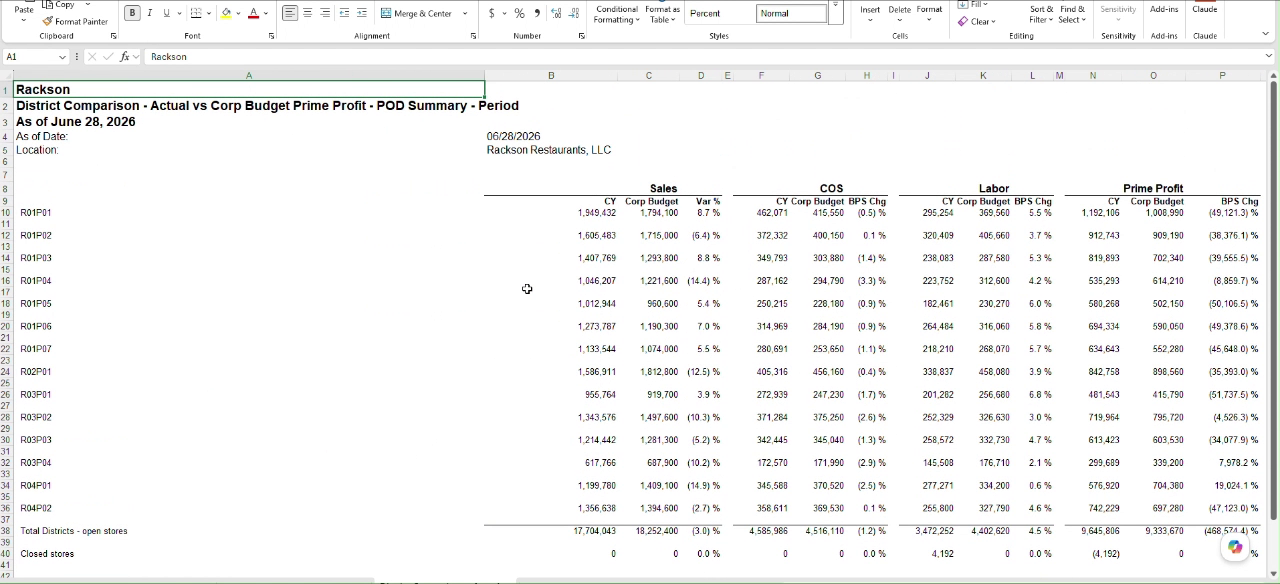
Task: Open Name Box dropdown arrow
Action: click(62, 57)
